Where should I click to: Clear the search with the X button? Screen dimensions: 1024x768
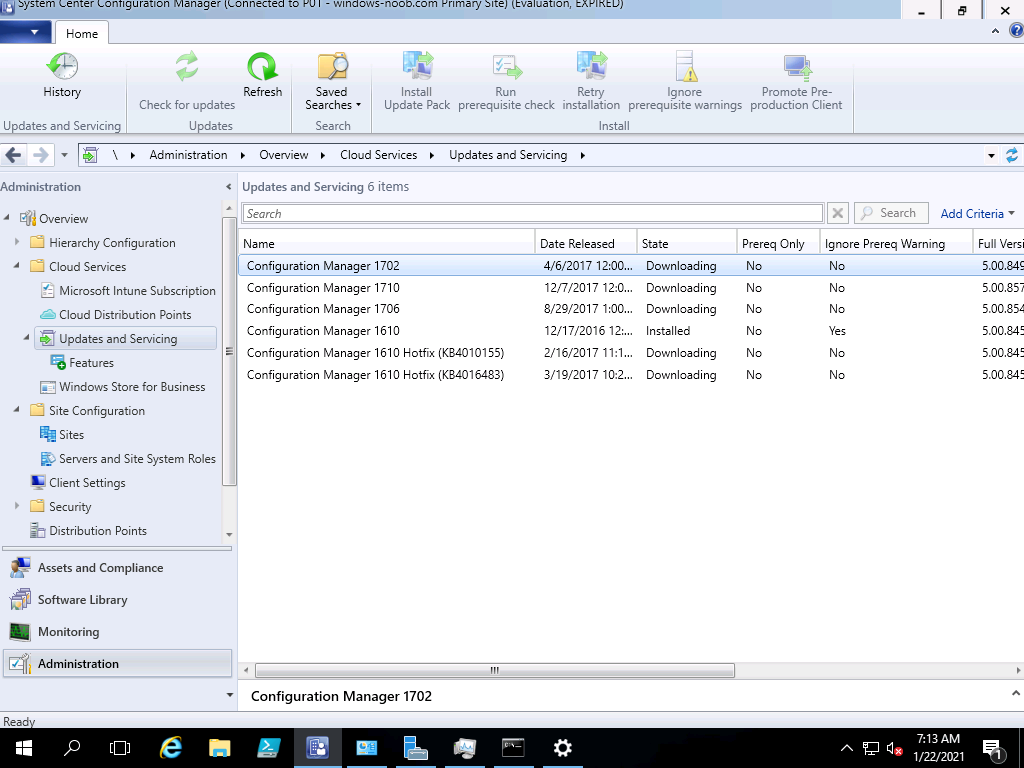[x=837, y=213]
